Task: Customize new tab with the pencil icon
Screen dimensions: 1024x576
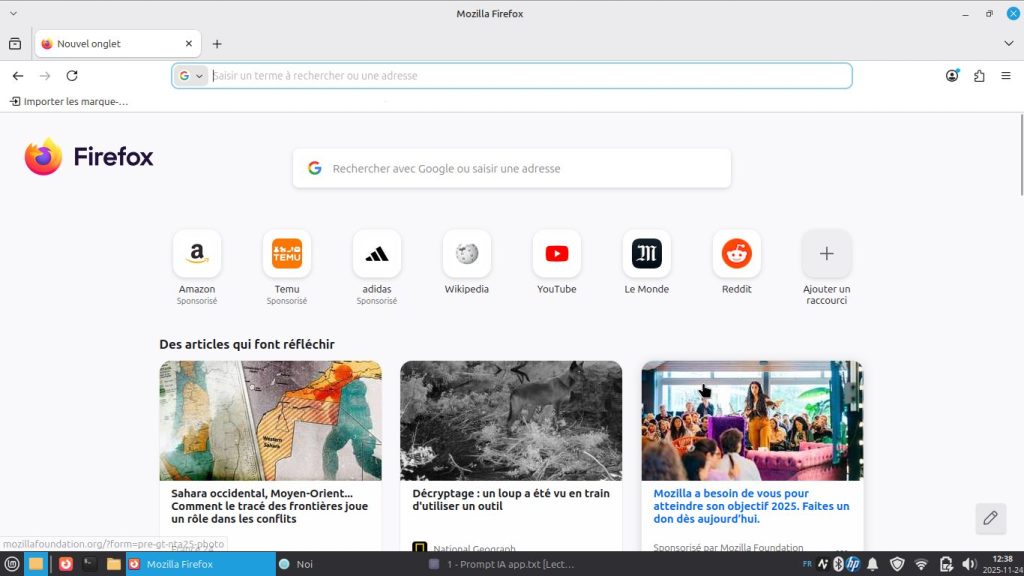Action: tap(990, 518)
